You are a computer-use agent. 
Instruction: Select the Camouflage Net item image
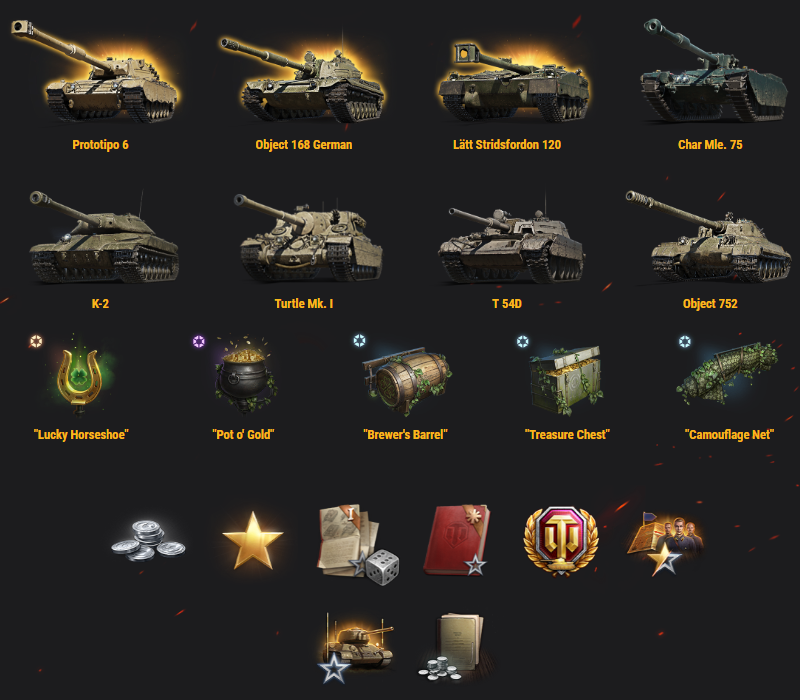pyautogui.click(x=728, y=373)
